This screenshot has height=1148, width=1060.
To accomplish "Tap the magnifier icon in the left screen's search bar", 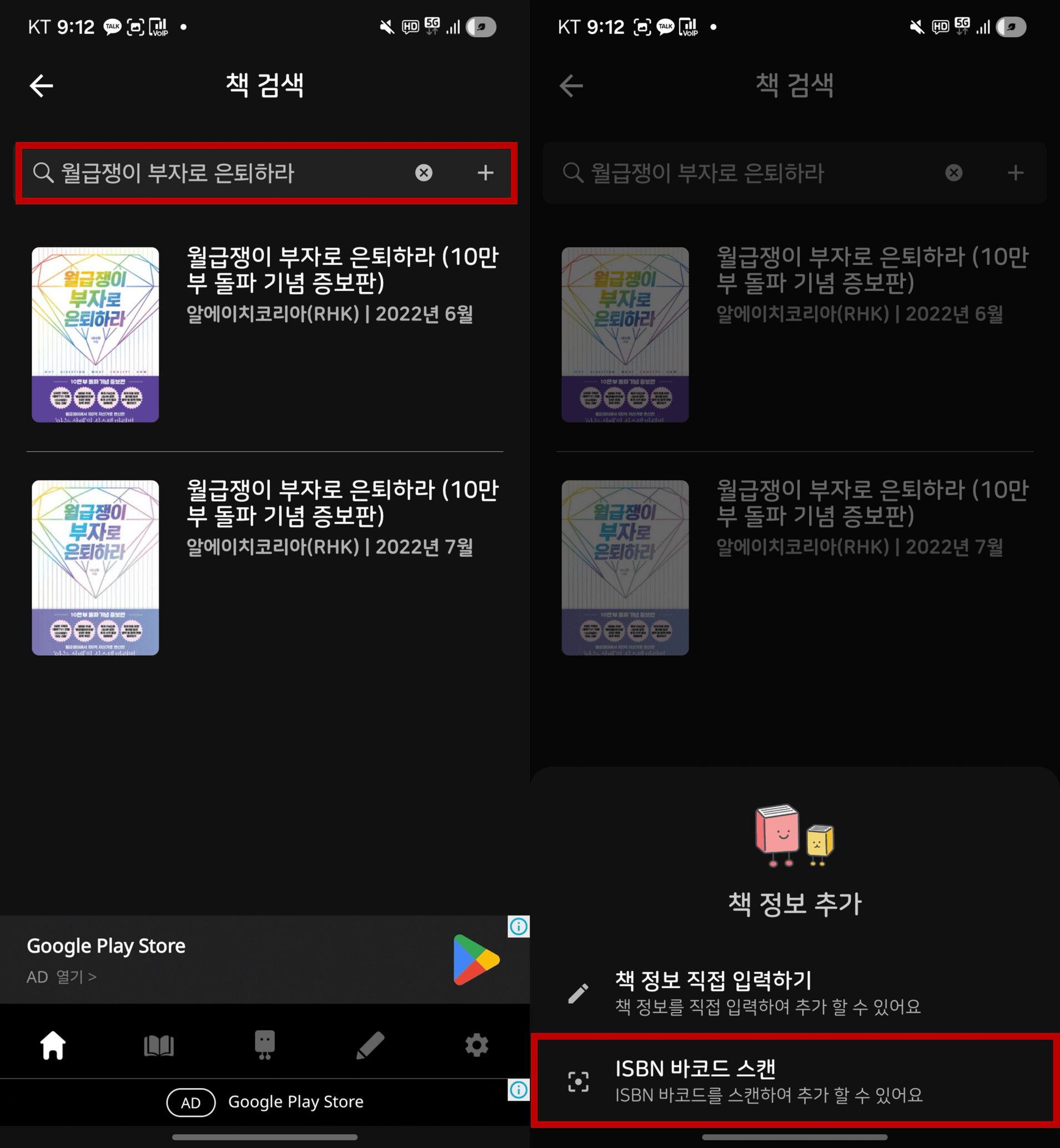I will pyautogui.click(x=43, y=173).
